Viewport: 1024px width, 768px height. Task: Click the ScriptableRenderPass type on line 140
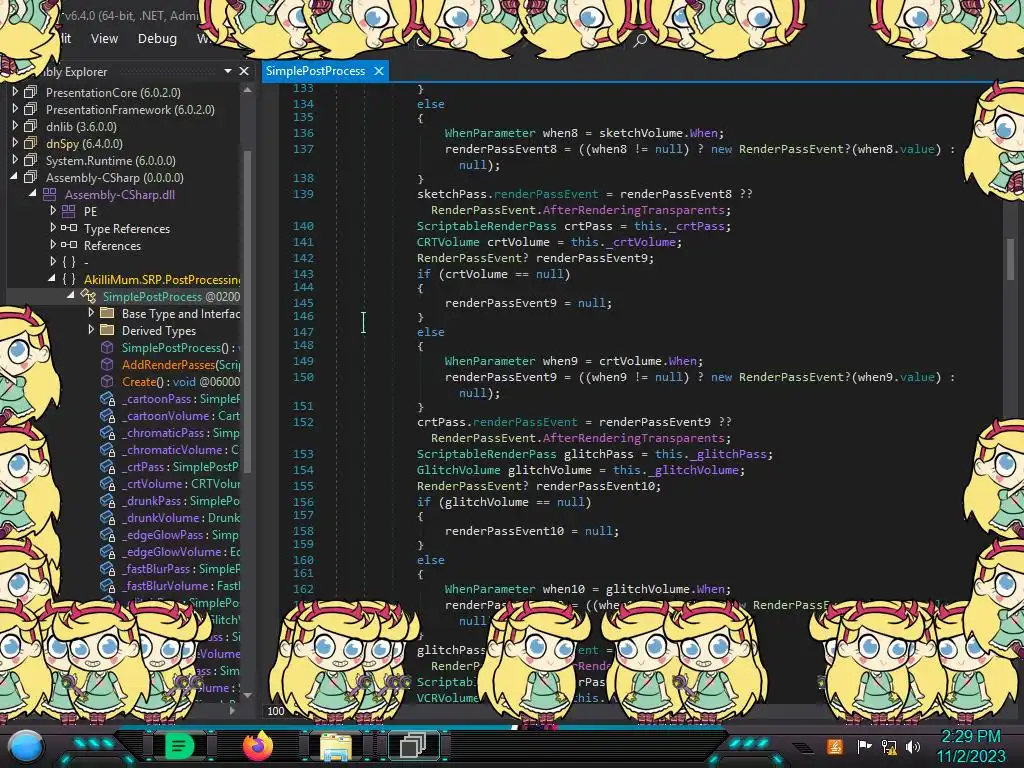point(487,226)
